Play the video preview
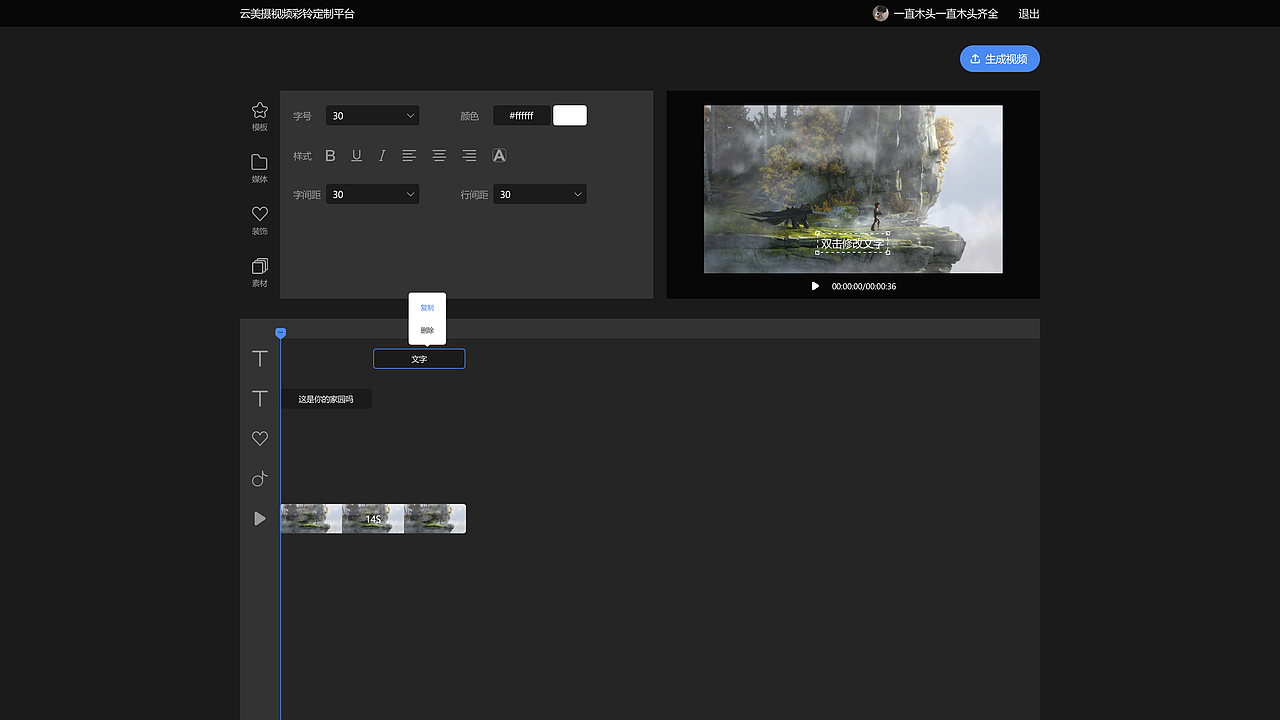This screenshot has width=1280, height=720. 815,286
